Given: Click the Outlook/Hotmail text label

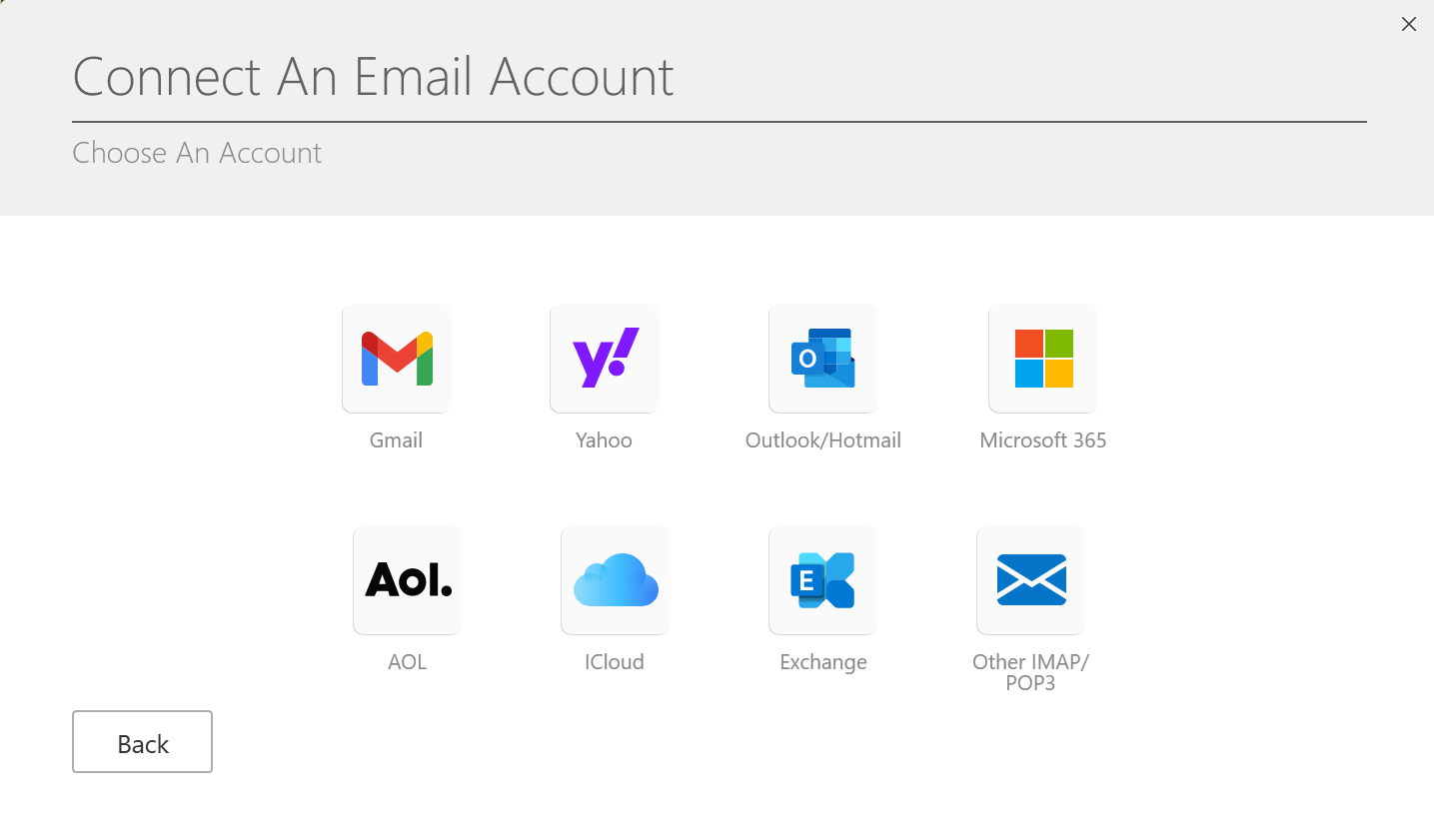Looking at the screenshot, I should pos(823,440).
